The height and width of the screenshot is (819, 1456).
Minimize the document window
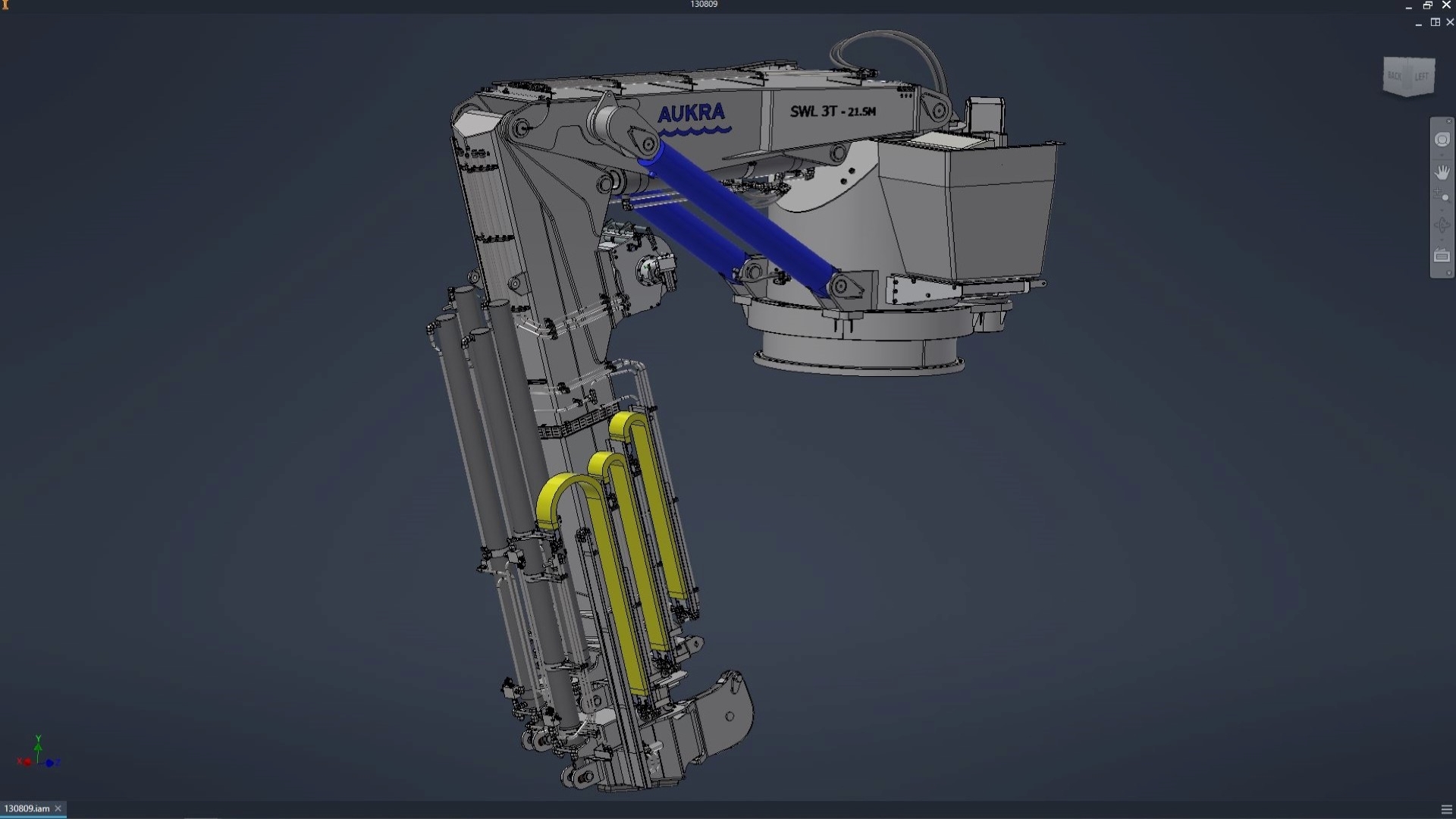(1418, 23)
